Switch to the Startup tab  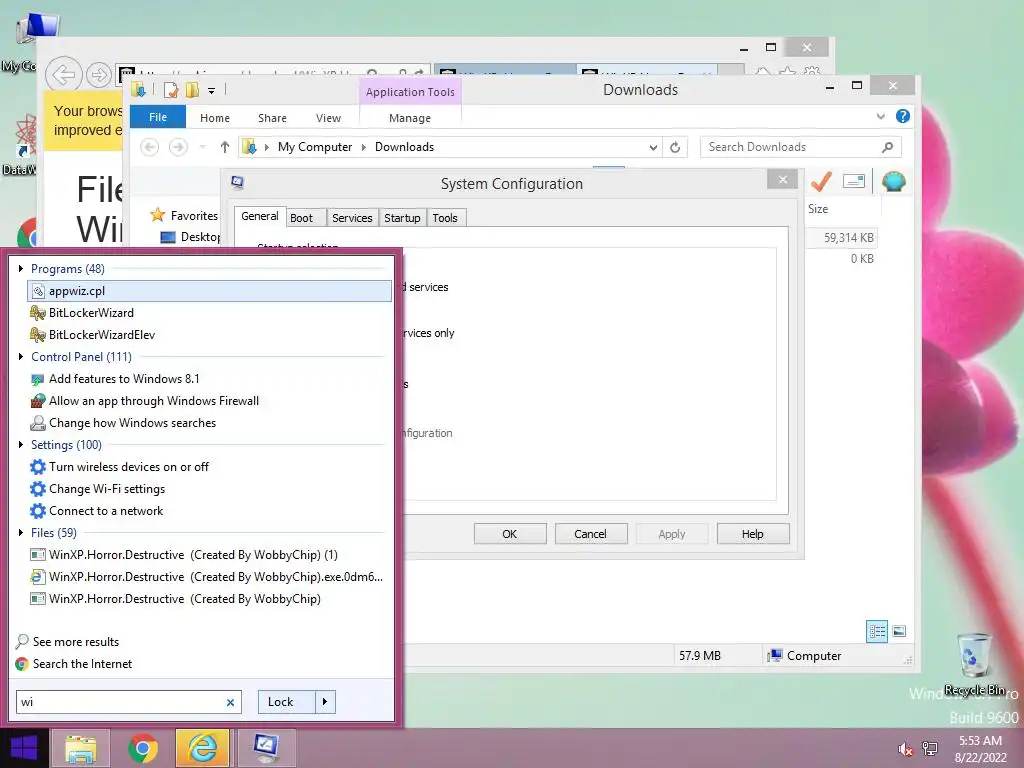point(402,218)
